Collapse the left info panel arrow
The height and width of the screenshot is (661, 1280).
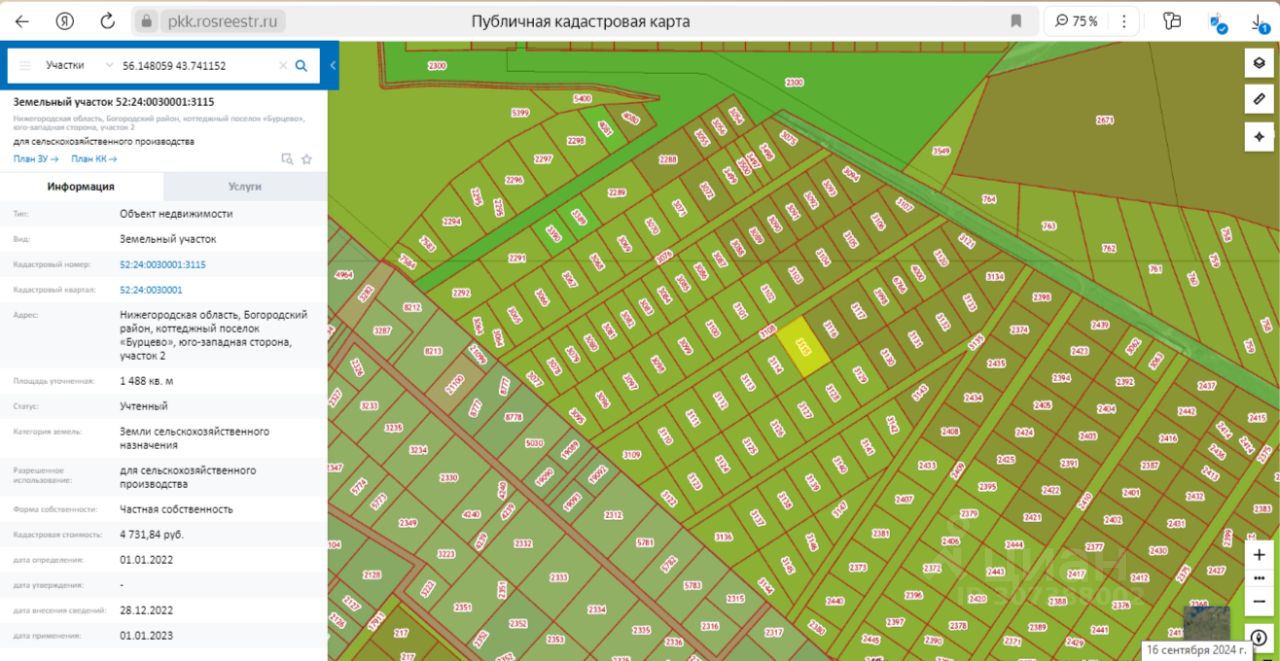333,66
